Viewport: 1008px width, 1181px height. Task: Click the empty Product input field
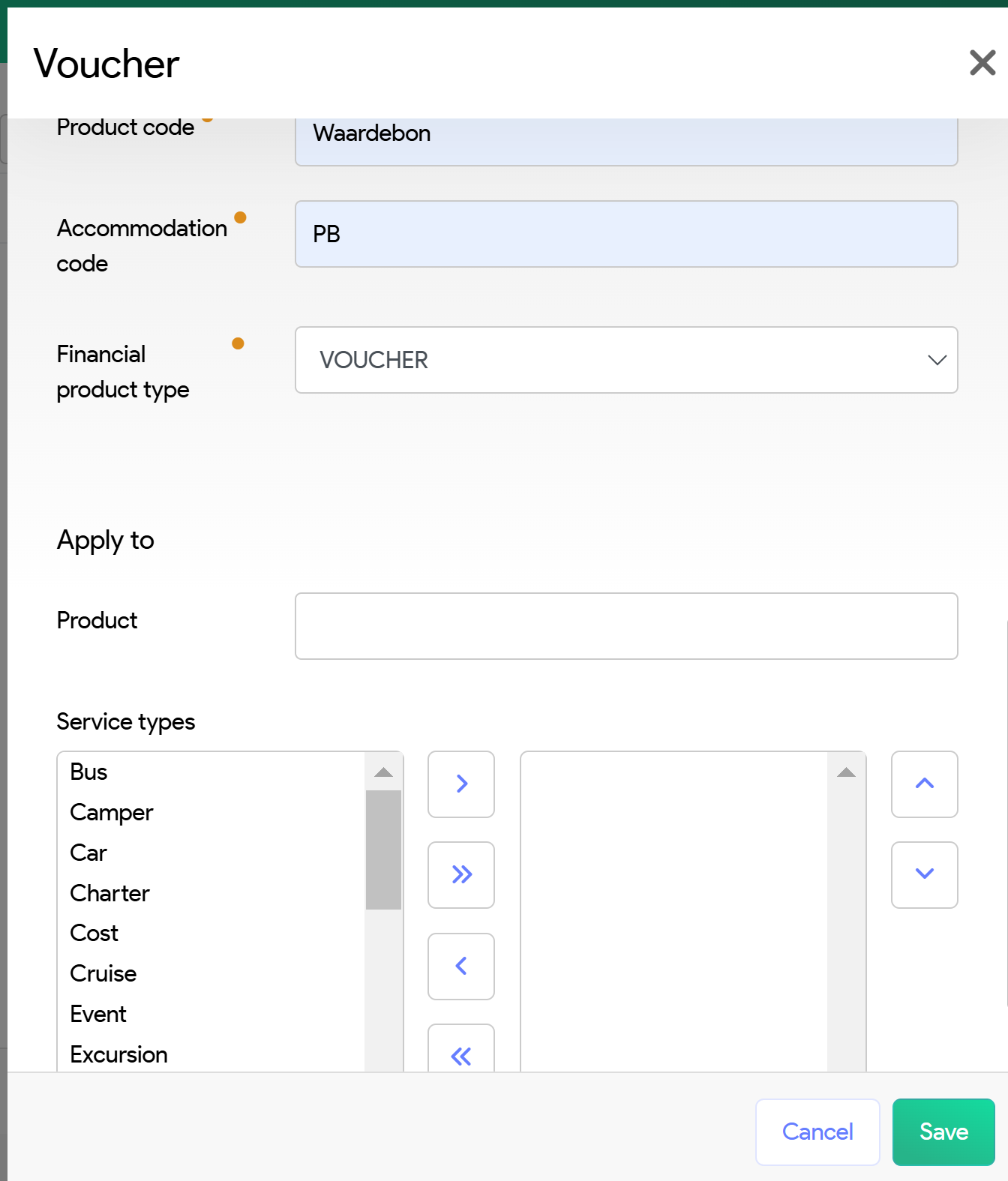click(x=626, y=626)
